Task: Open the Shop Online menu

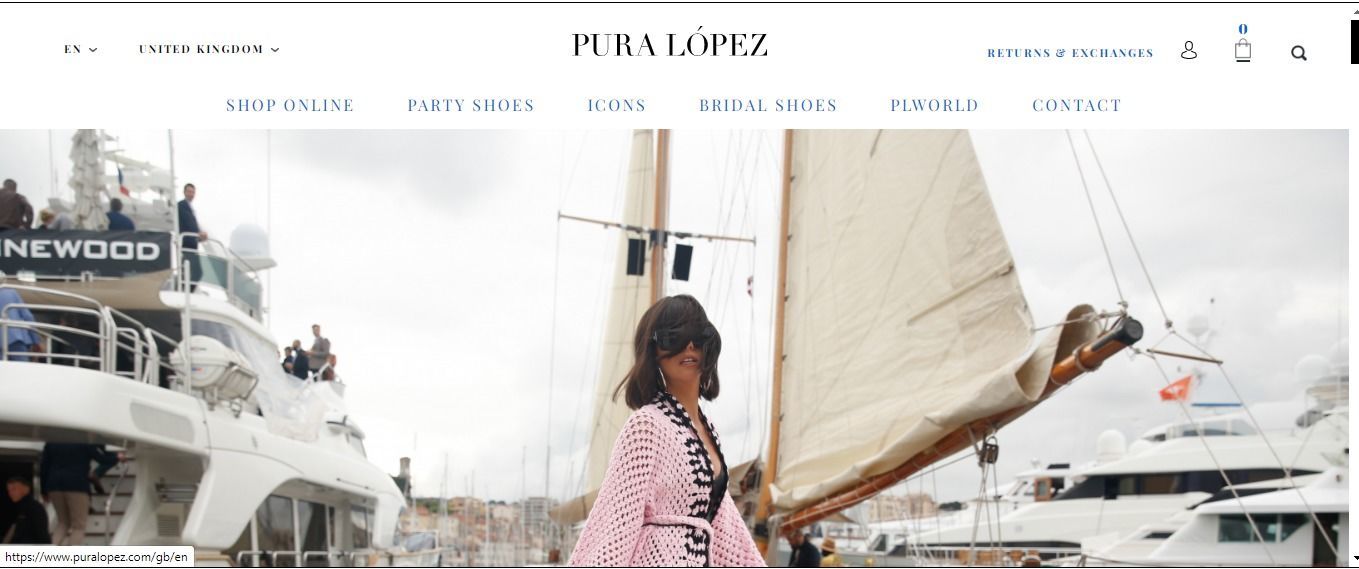Action: (x=290, y=105)
